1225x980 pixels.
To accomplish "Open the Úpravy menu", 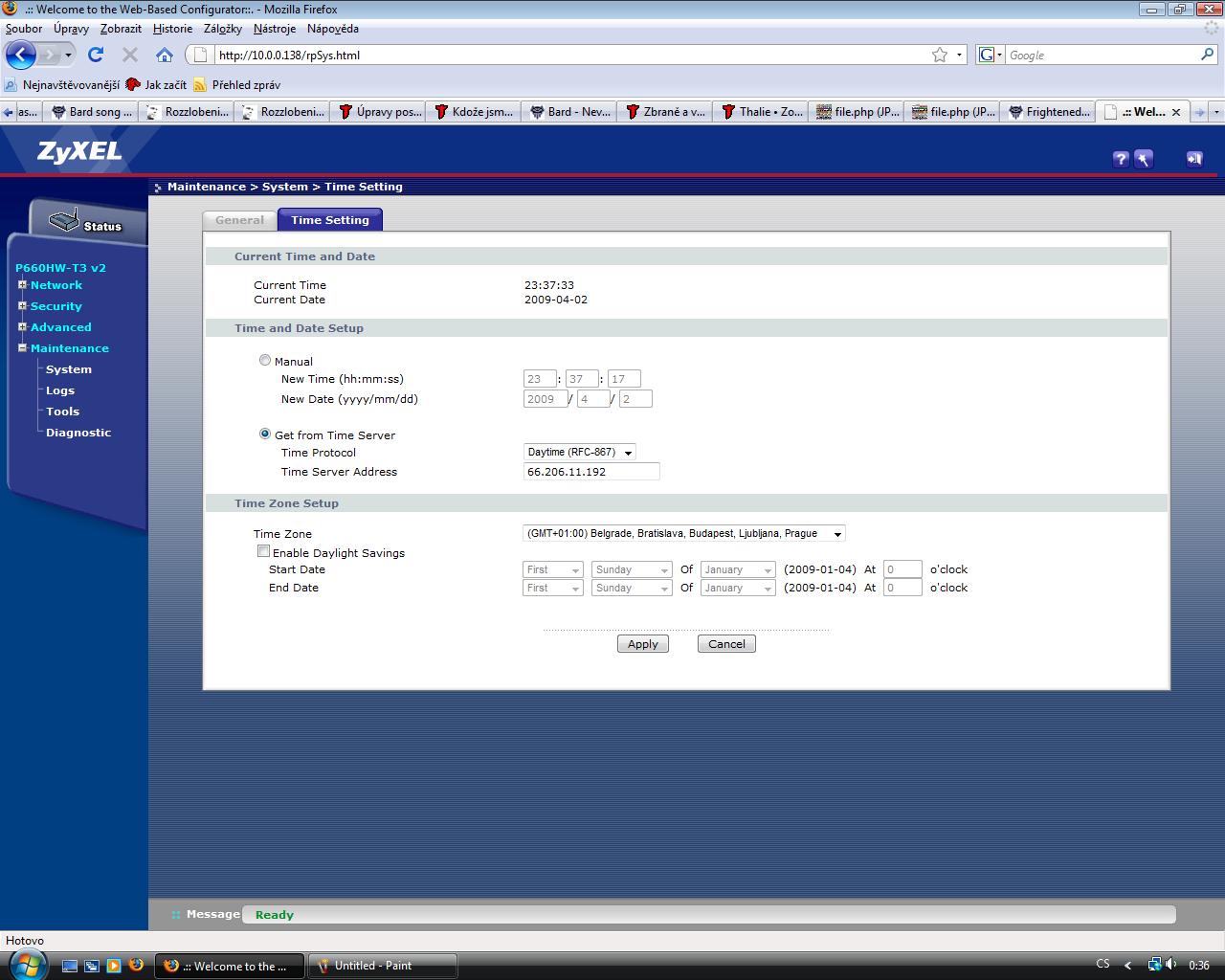I will pyautogui.click(x=71, y=29).
